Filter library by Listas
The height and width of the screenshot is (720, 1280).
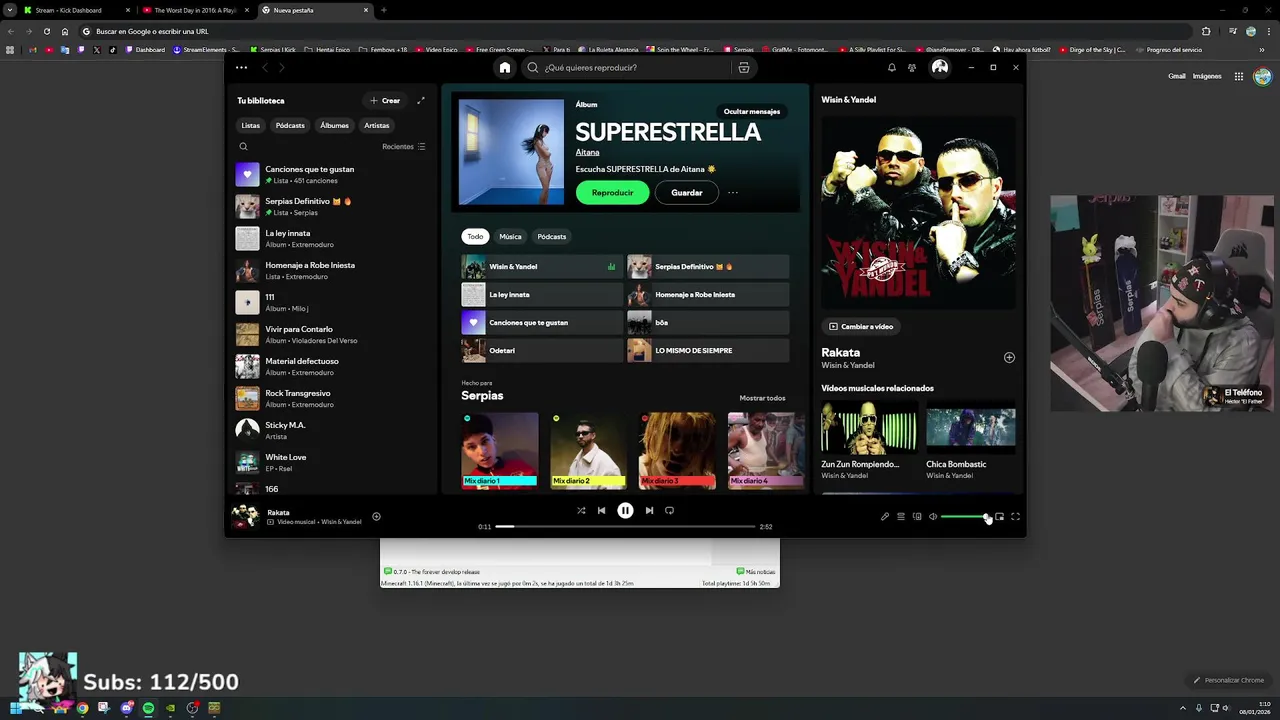click(250, 125)
